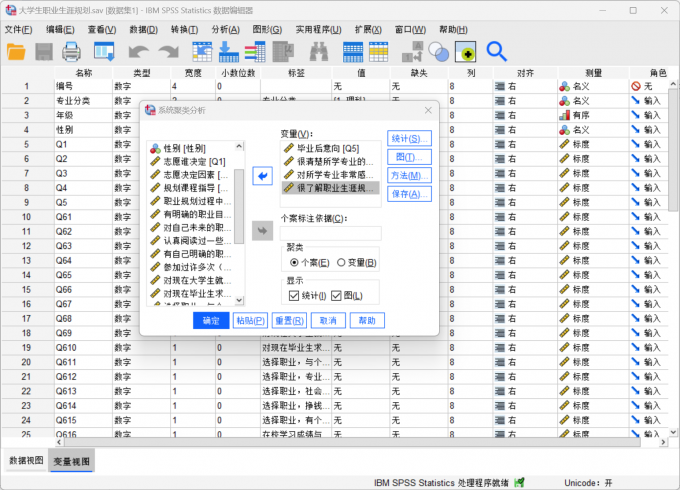Click the name cell Q610
Image resolution: width=680 pixels, height=490 pixels.
[83, 348]
